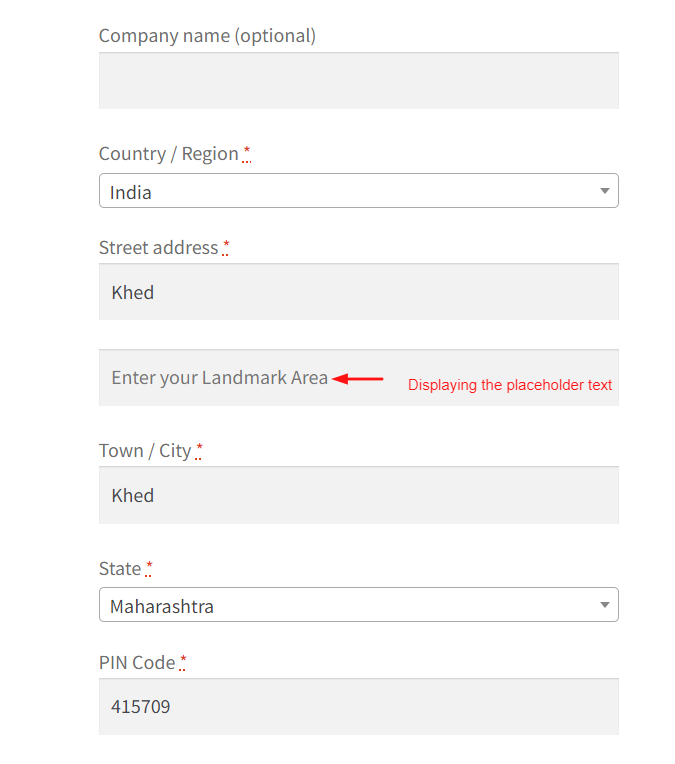Click the Company name input field

[x=359, y=80]
